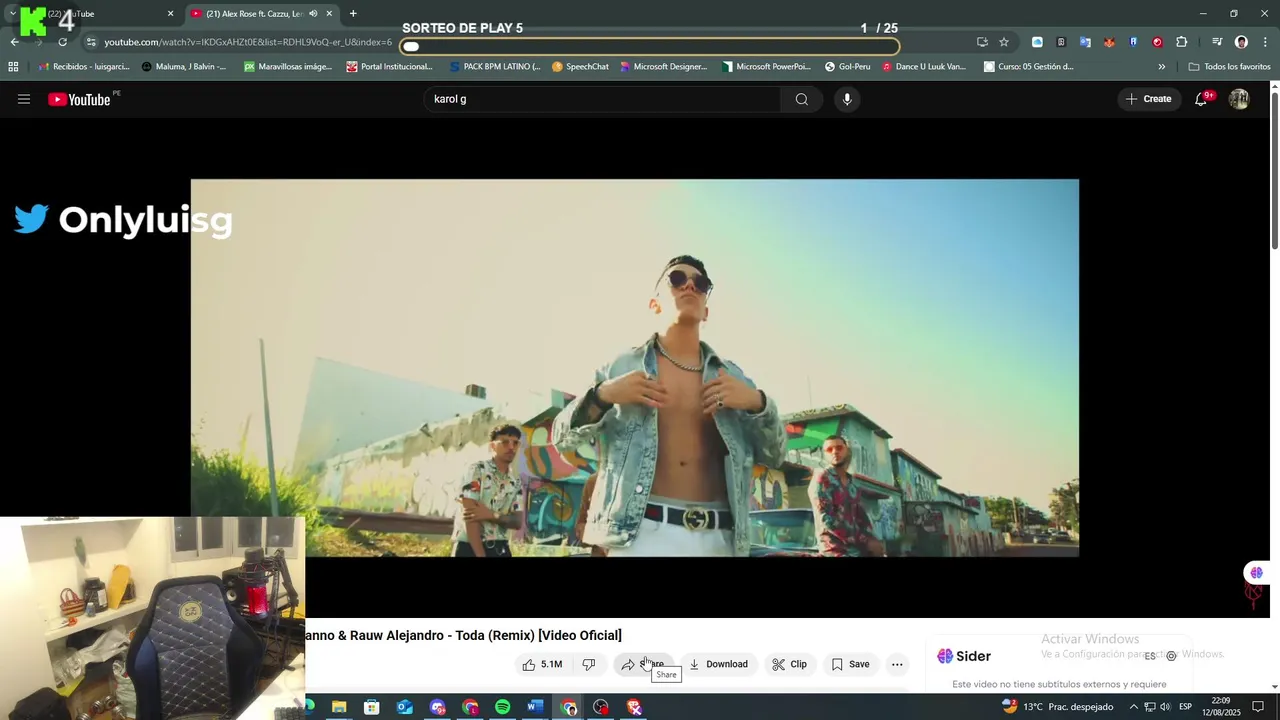Go to YouTube home via logo
Image resolution: width=1280 pixels, height=720 pixels.
tap(79, 99)
